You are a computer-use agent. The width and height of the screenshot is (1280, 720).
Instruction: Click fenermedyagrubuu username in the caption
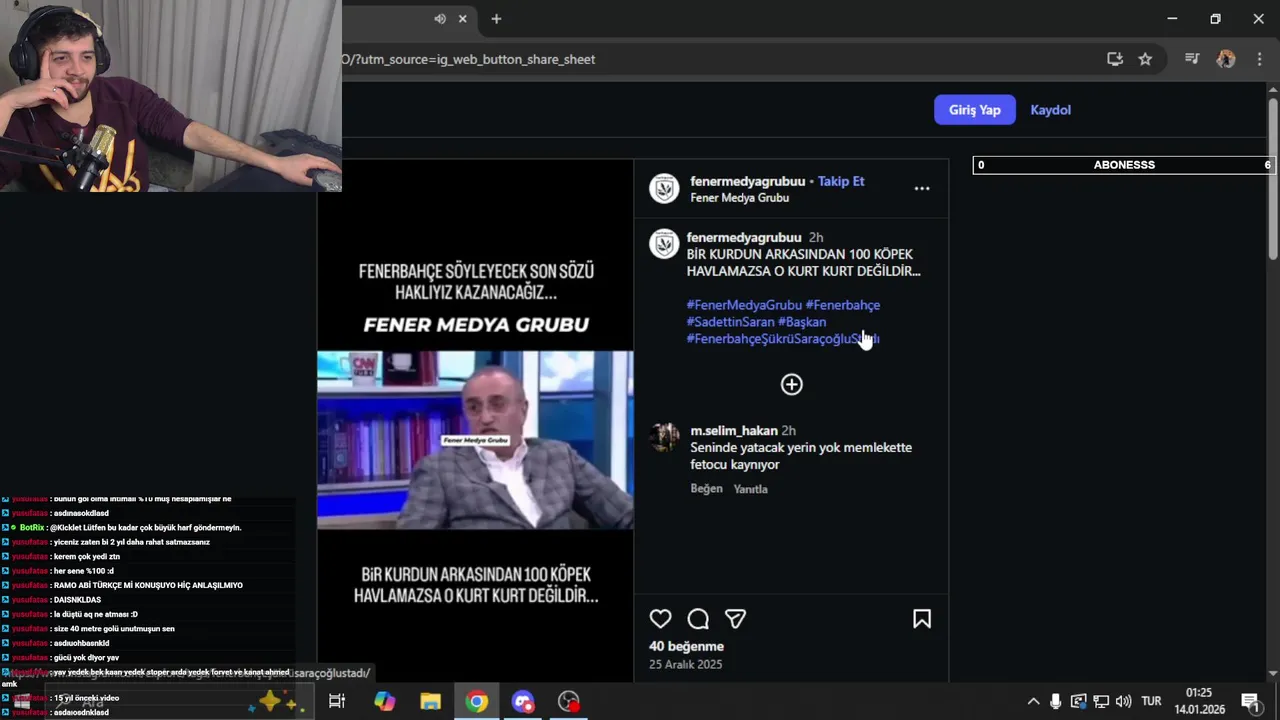point(744,237)
